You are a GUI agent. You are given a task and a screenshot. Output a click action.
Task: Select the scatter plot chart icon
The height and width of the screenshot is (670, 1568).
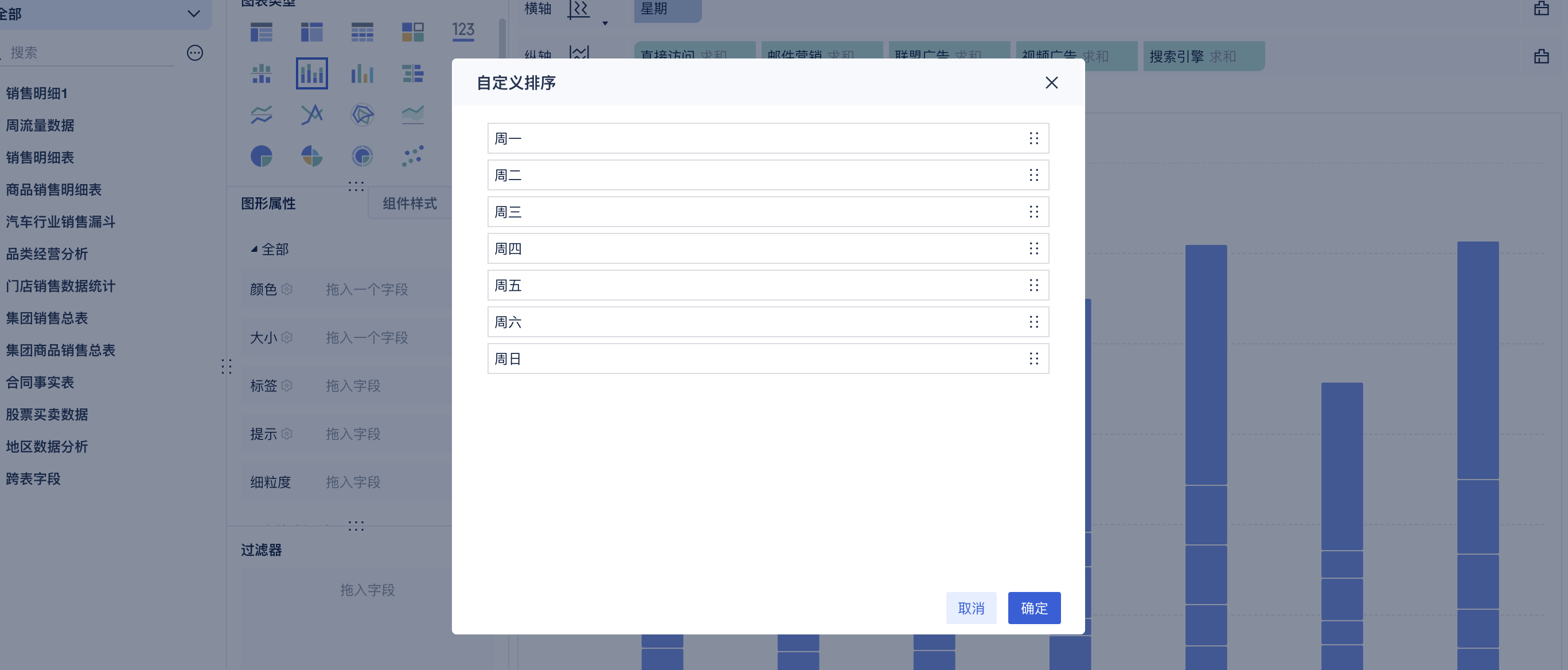[x=413, y=157]
